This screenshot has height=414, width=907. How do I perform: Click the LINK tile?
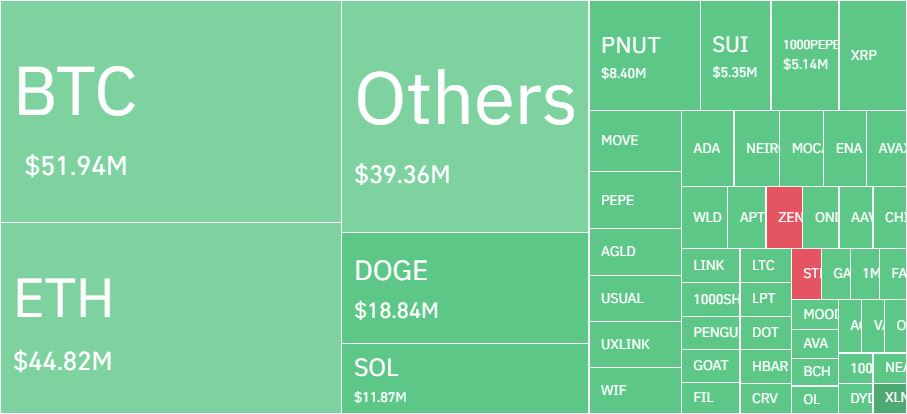[710, 265]
